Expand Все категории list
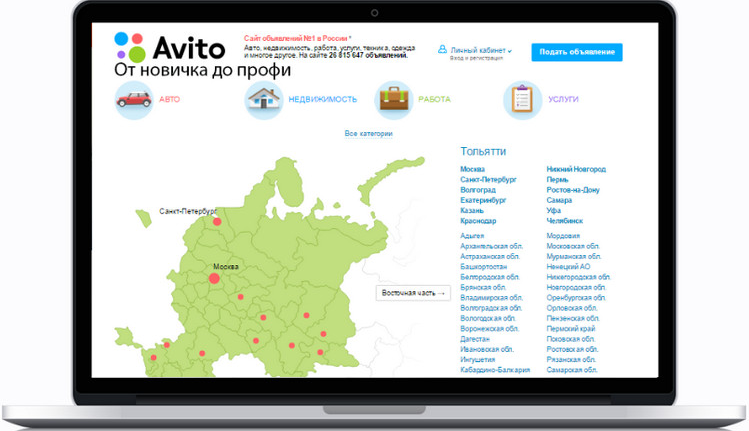 point(368,133)
